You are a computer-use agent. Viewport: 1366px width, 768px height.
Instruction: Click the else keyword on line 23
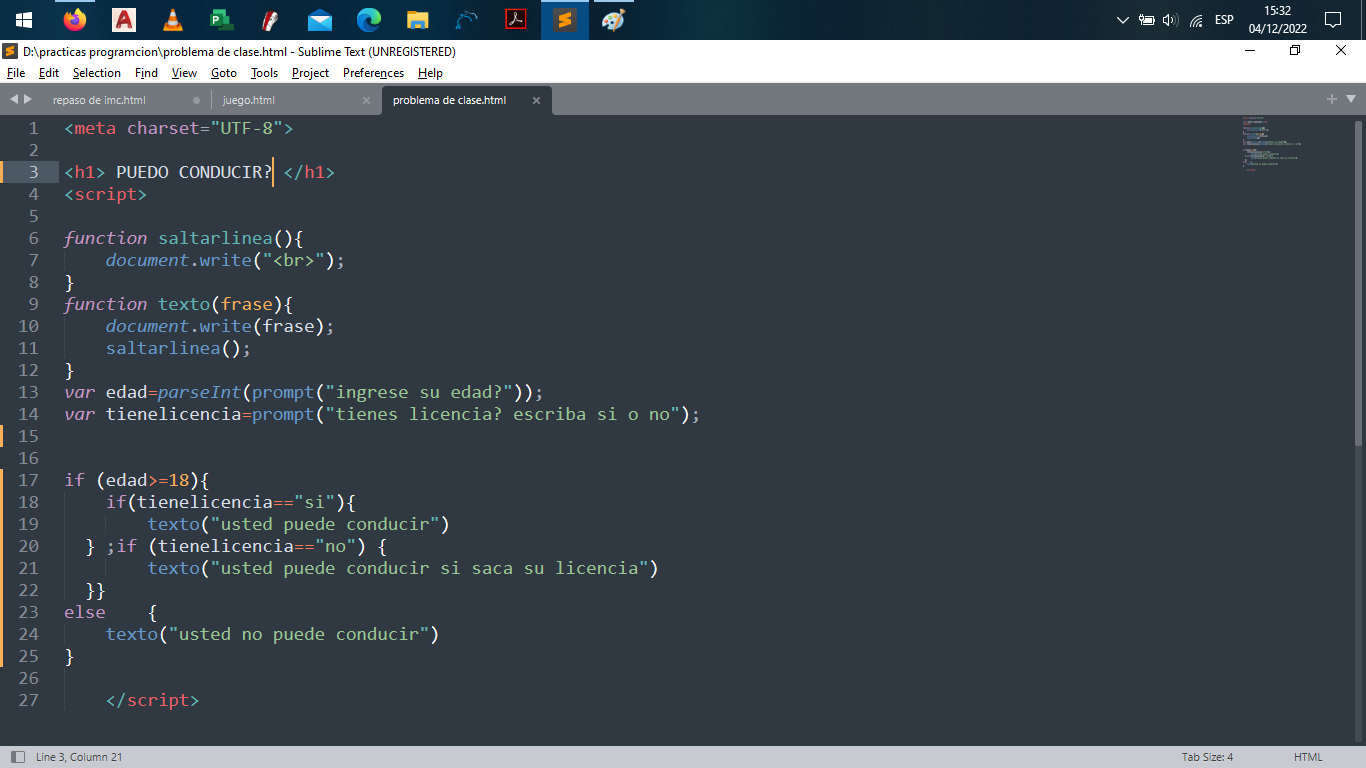coord(85,612)
